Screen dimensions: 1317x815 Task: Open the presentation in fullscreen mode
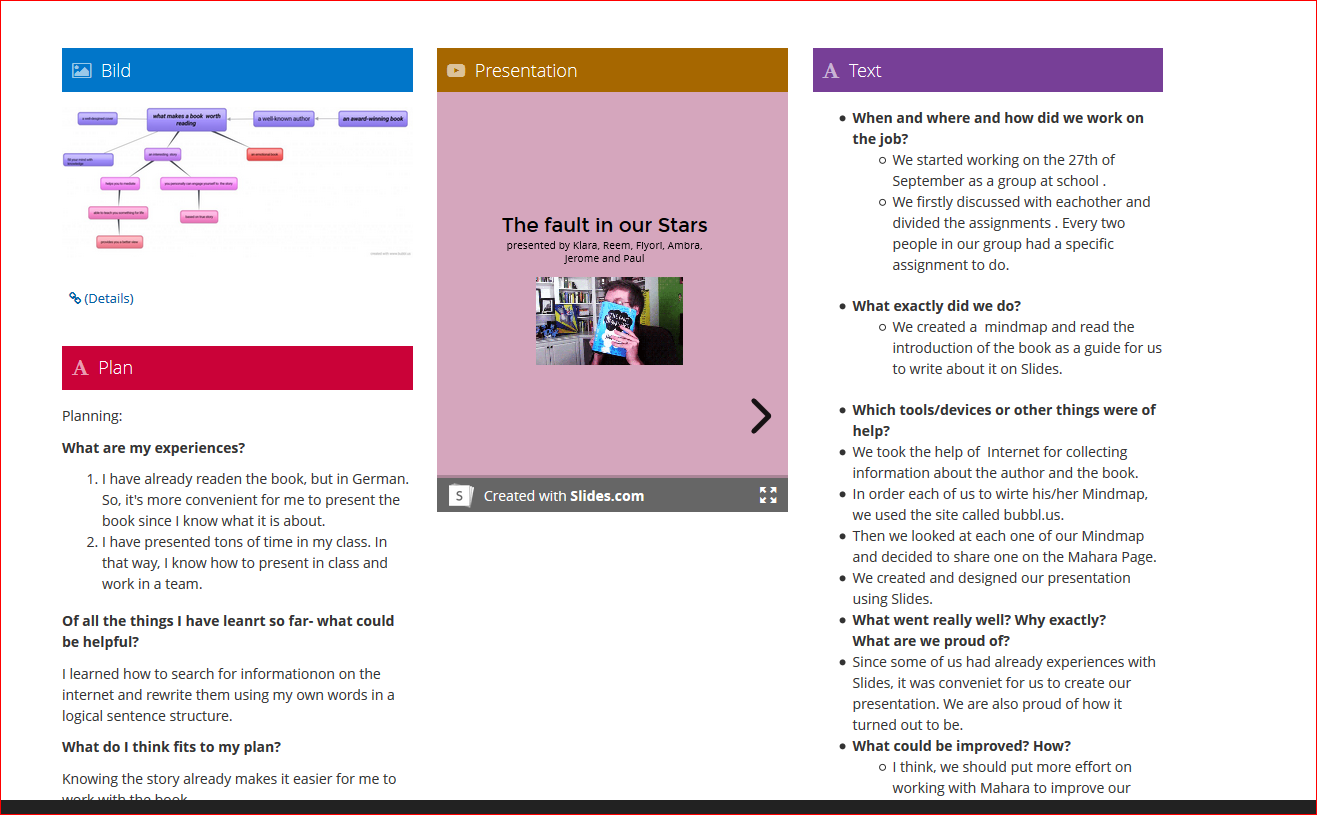pyautogui.click(x=768, y=495)
